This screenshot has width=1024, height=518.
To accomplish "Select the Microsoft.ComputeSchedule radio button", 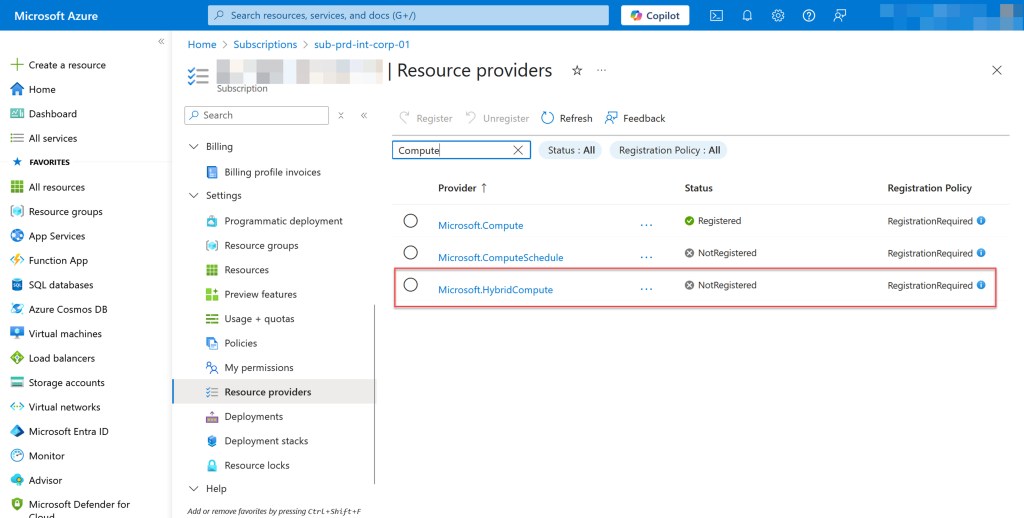I will (x=410, y=253).
